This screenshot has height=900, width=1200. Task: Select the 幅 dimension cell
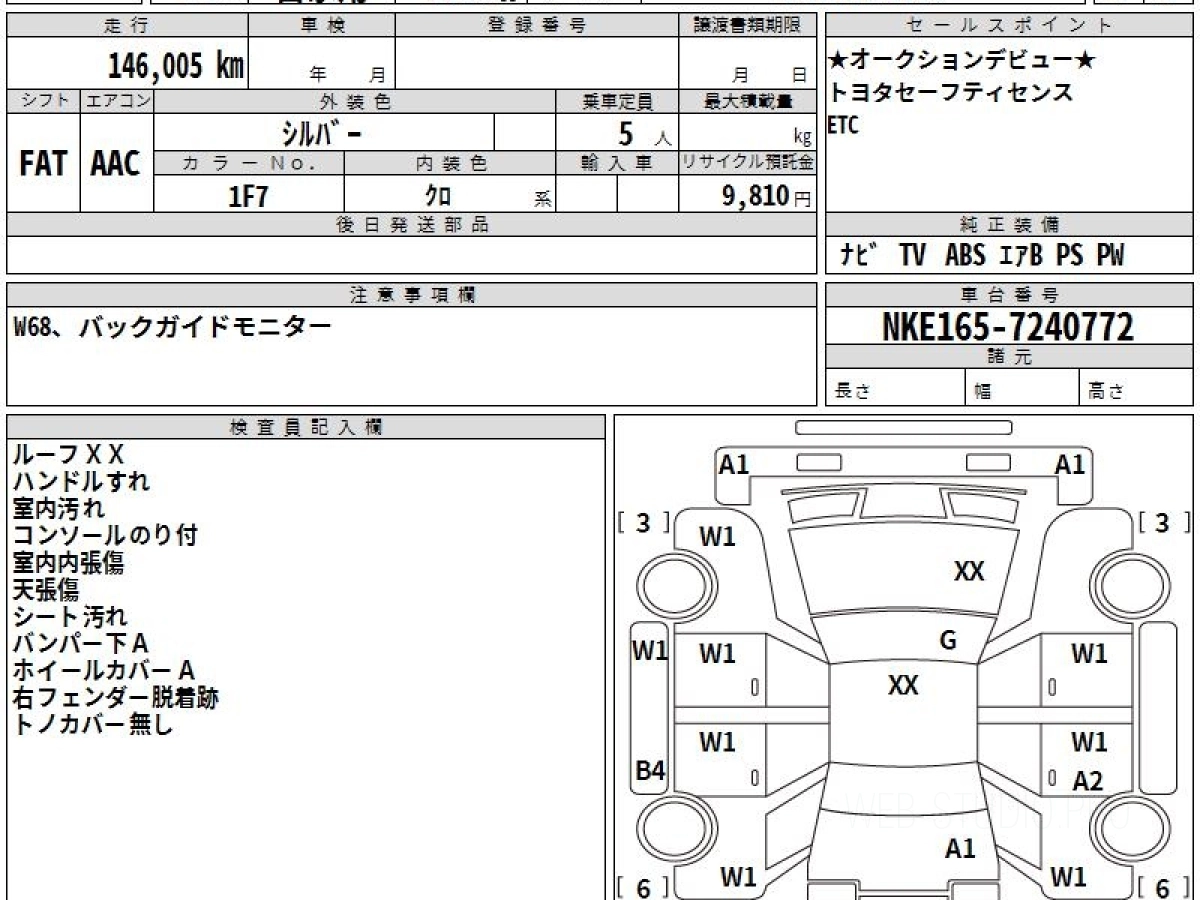click(1022, 388)
